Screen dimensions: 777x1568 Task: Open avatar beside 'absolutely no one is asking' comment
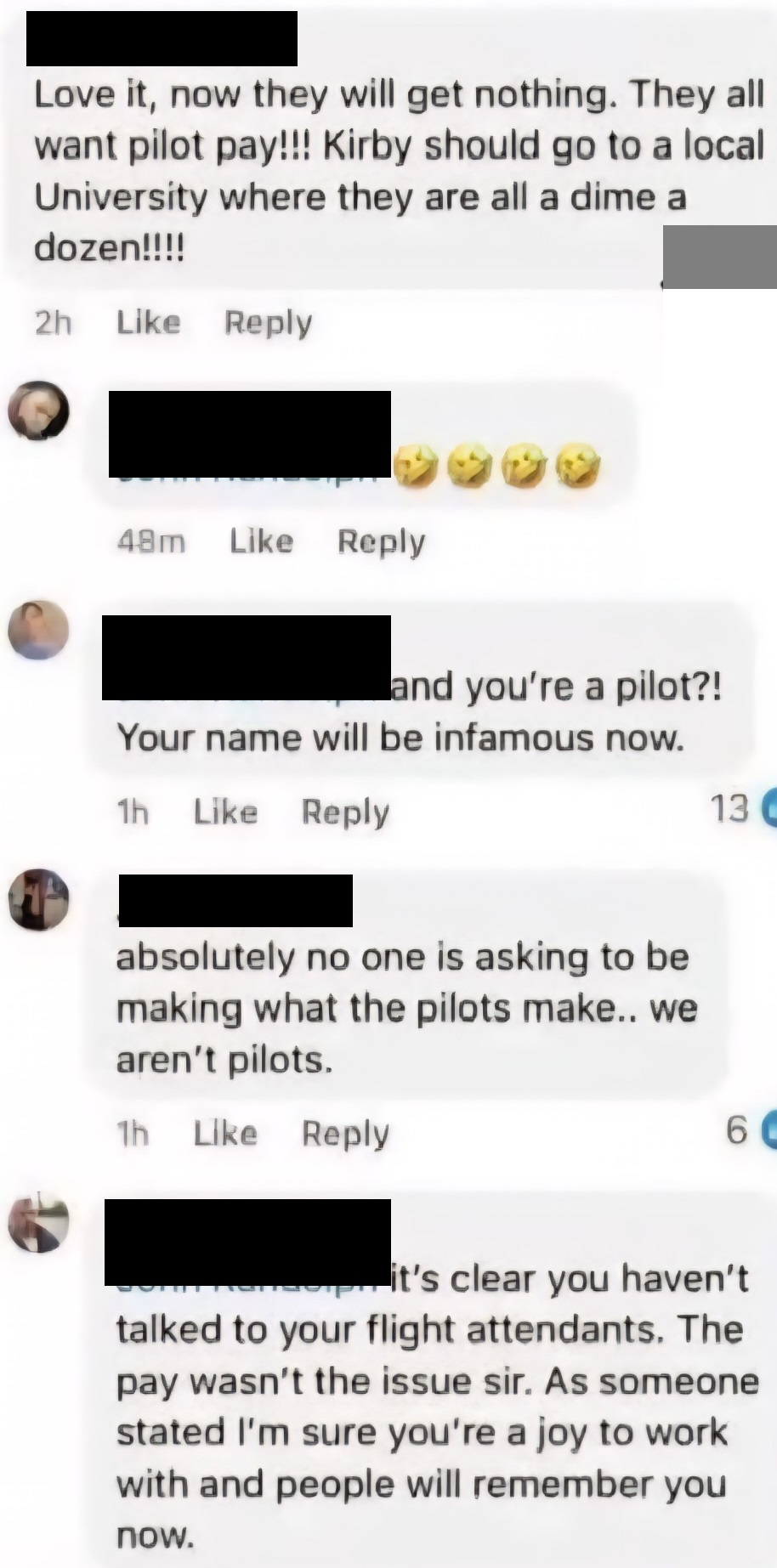38,899
